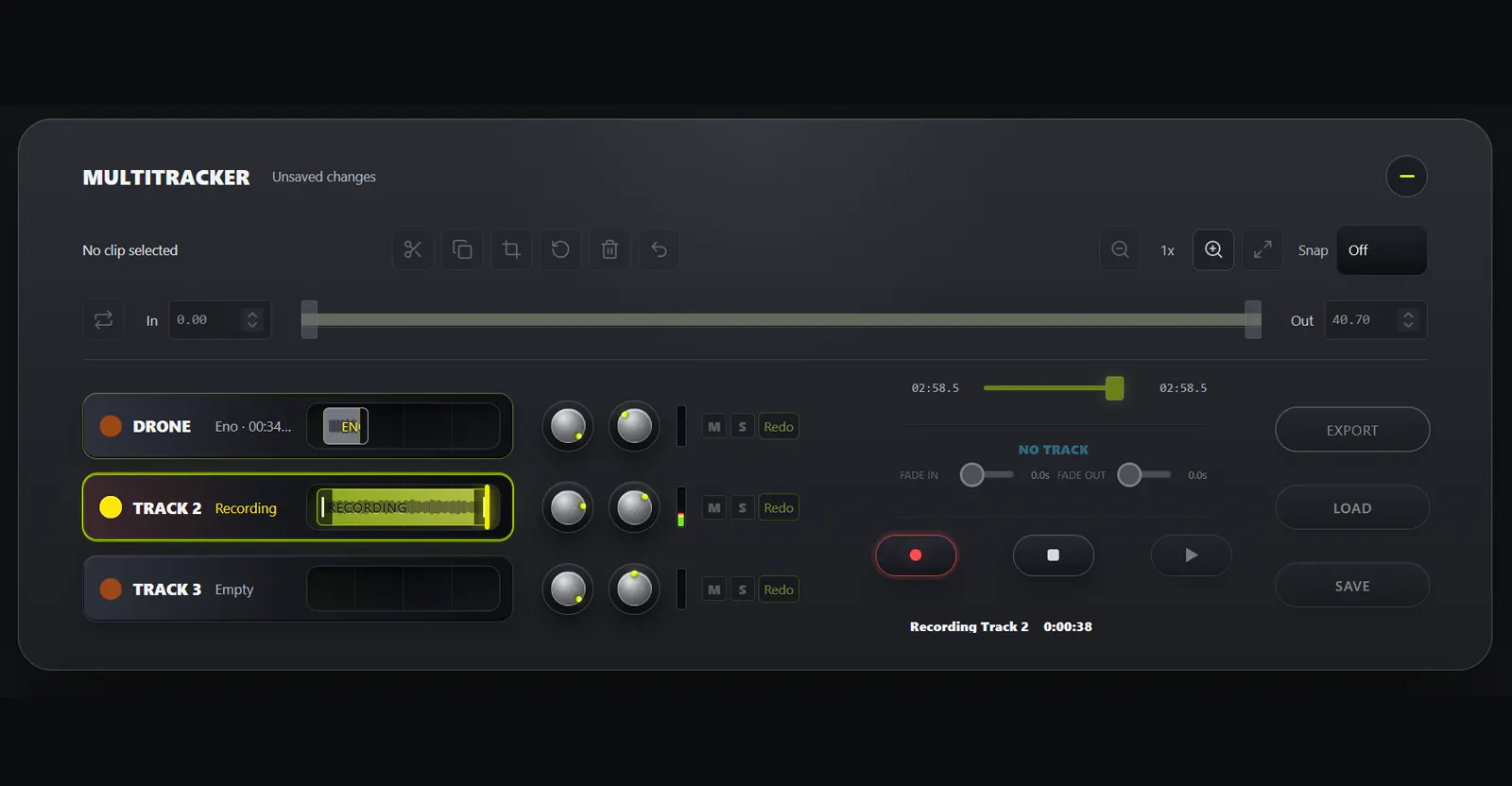Click the undo arrow icon
The height and width of the screenshot is (786, 1512).
tap(659, 249)
